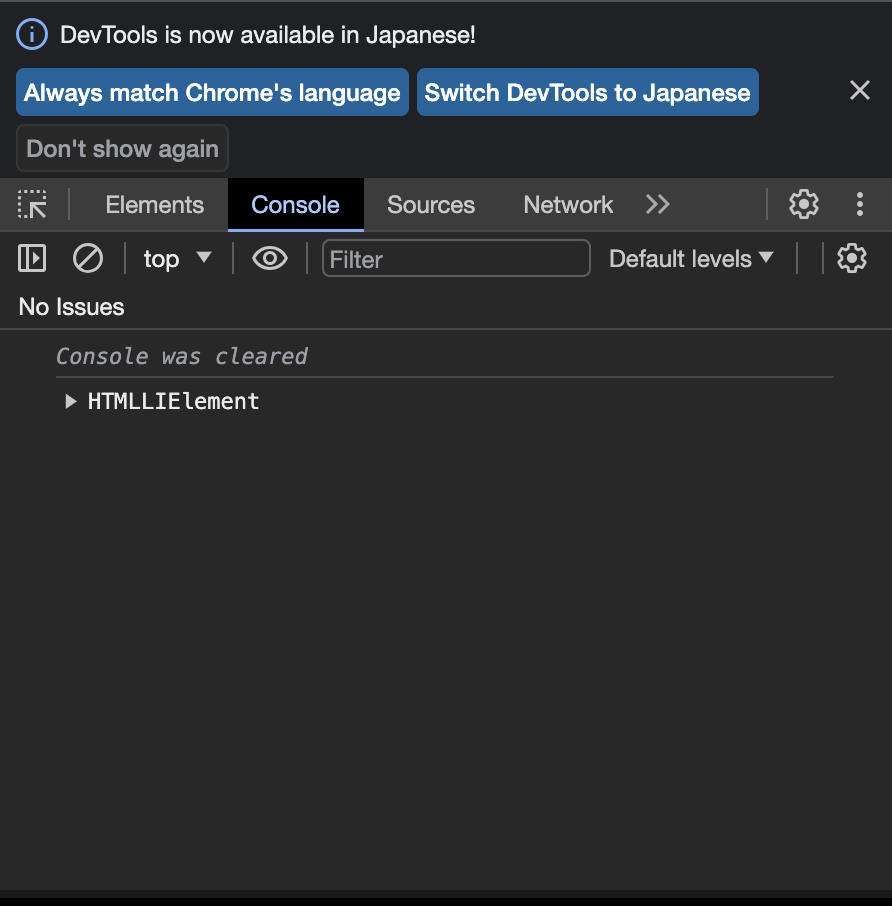Screen dimensions: 892x906
Task: Switch to the Elements tab
Action: (153, 204)
